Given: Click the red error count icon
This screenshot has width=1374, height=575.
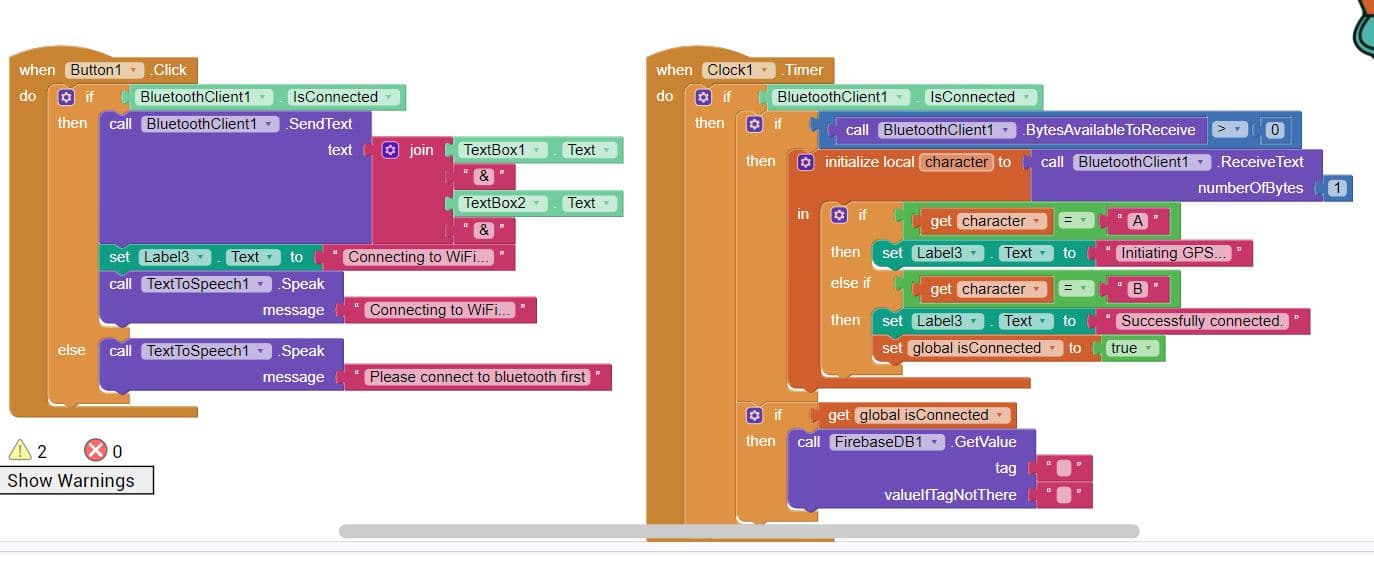Looking at the screenshot, I should click(x=95, y=450).
